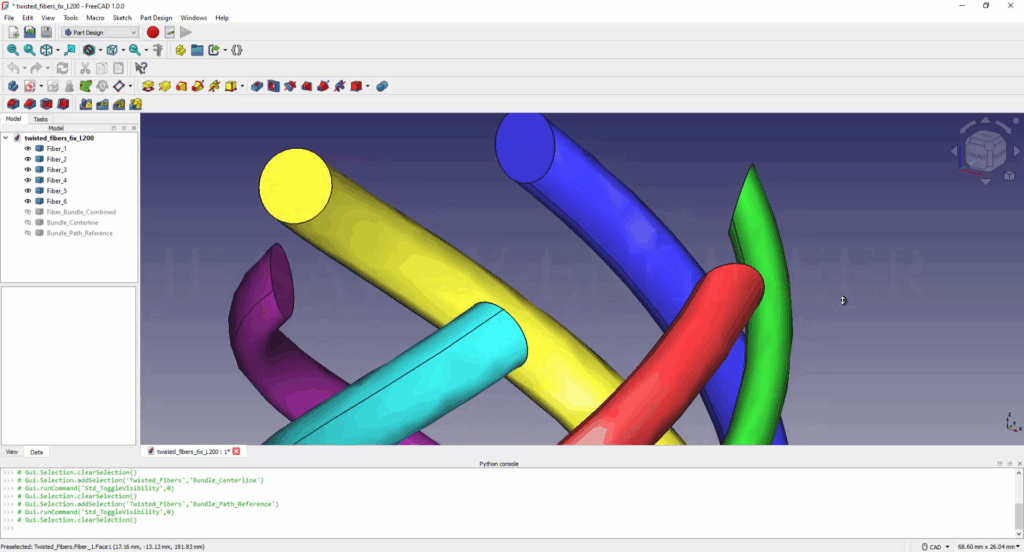The height and width of the screenshot is (552, 1024).
Task: Open the Sketch menu
Action: (122, 18)
